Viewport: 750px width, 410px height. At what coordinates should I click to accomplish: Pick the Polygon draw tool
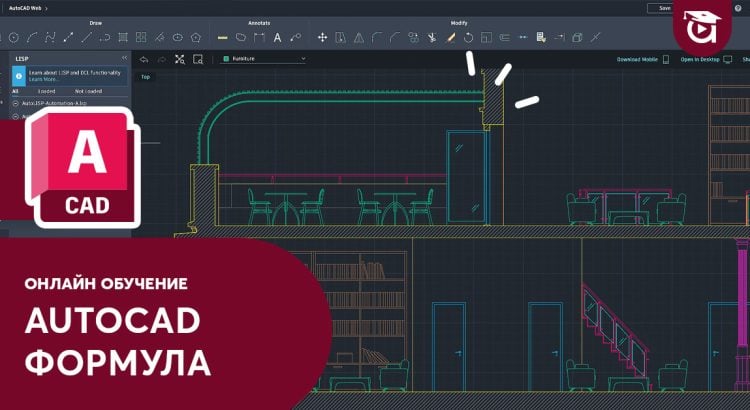click(x=196, y=37)
